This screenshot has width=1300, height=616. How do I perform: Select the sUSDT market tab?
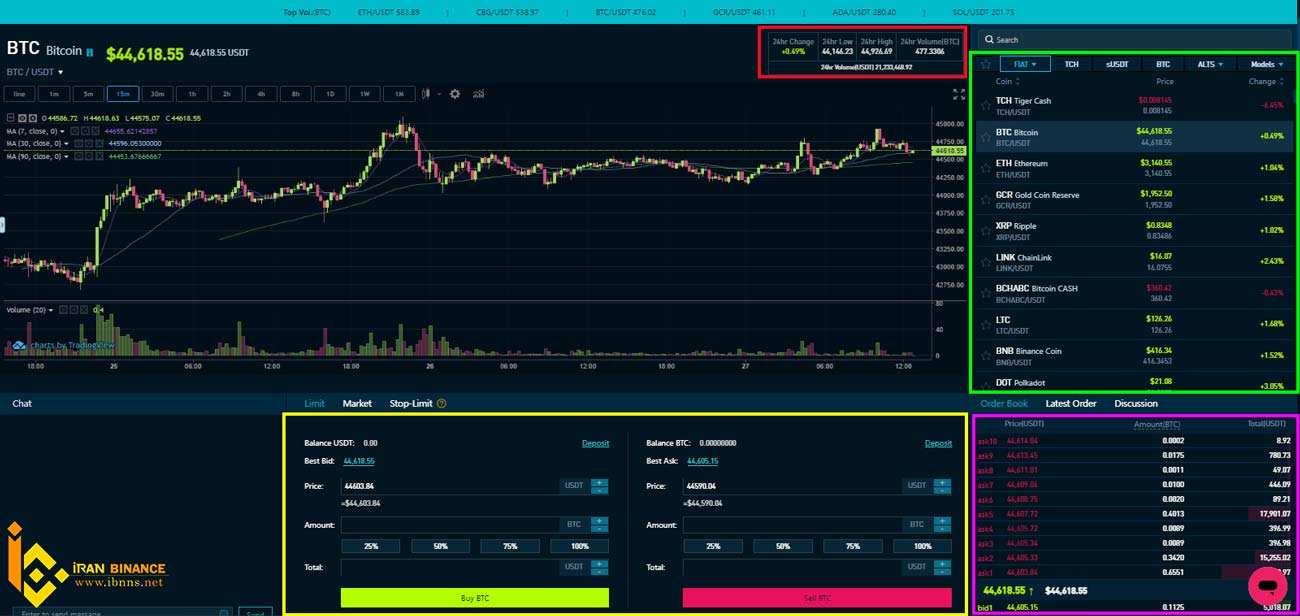[x=1117, y=64]
